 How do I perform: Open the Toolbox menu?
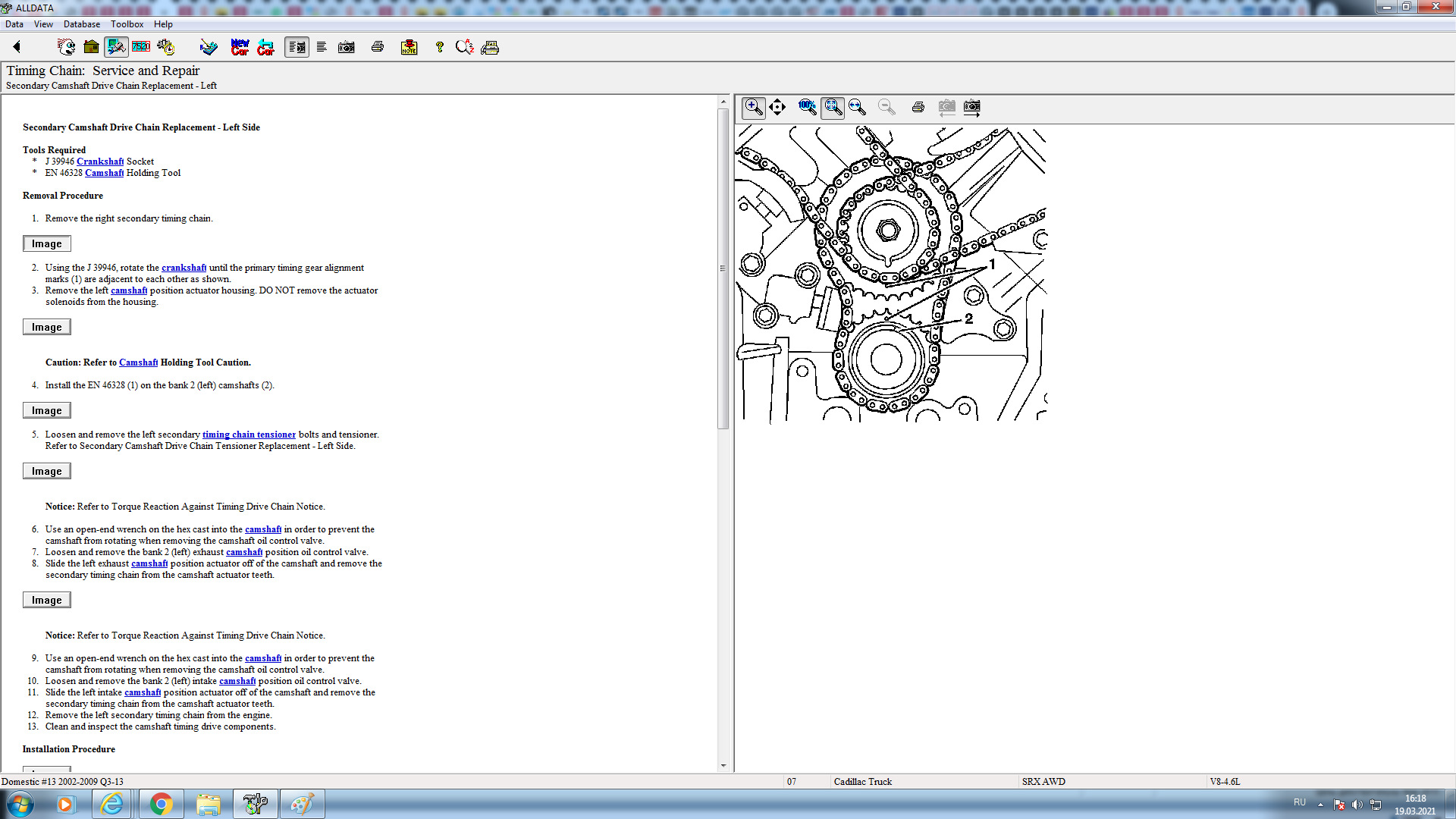tap(127, 24)
